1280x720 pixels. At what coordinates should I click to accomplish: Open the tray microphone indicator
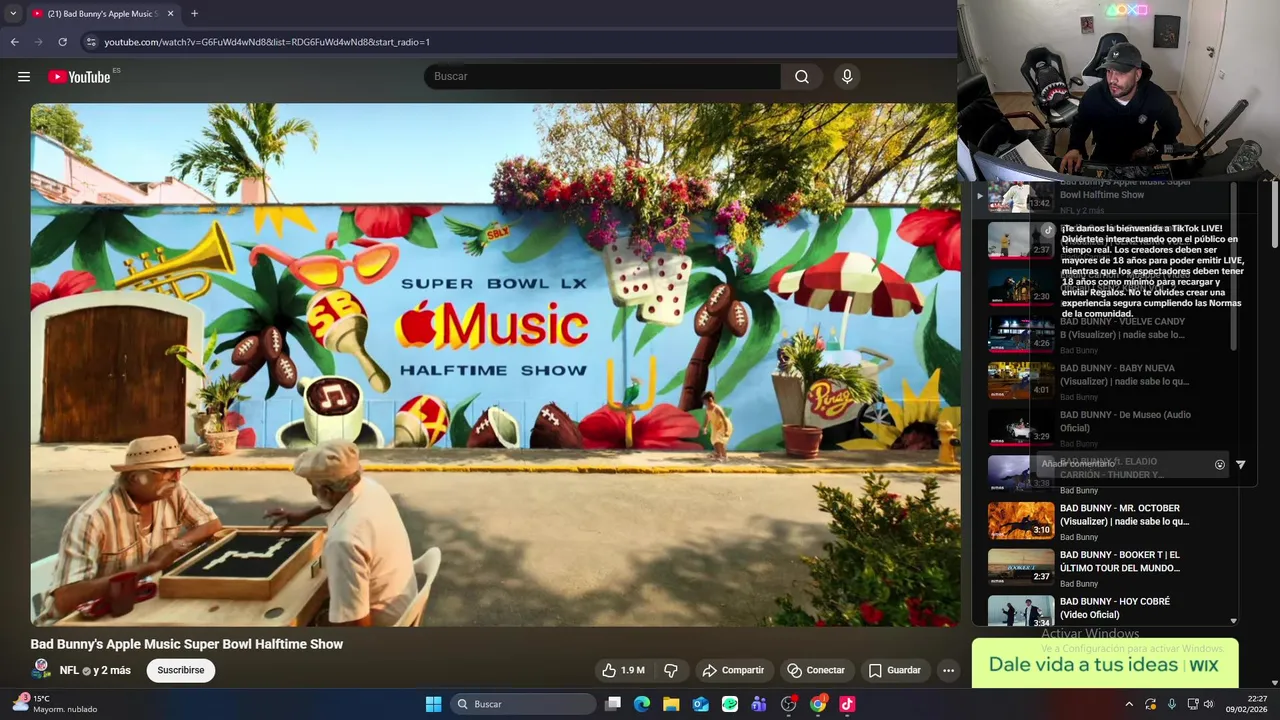point(1172,704)
